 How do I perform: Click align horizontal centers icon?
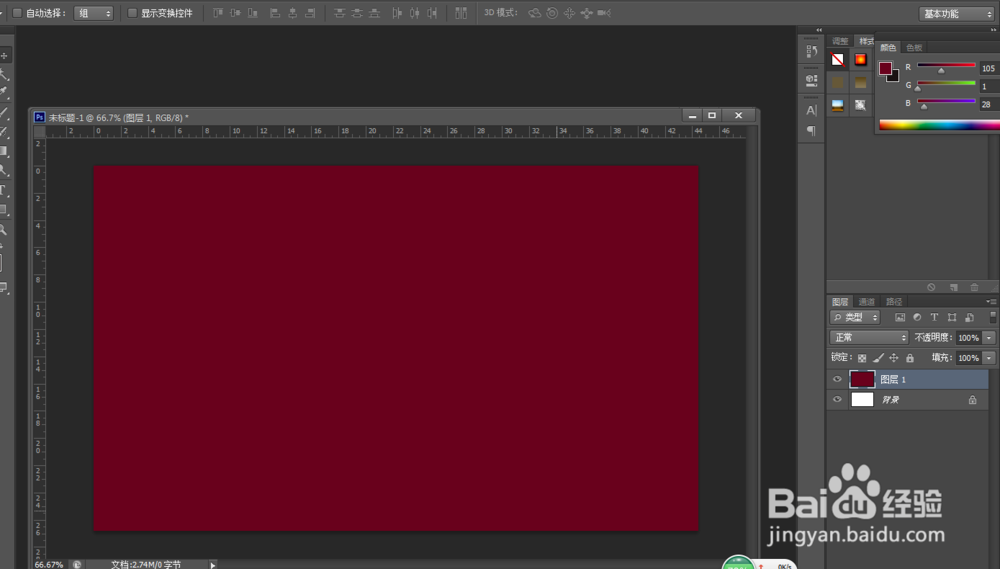point(293,13)
